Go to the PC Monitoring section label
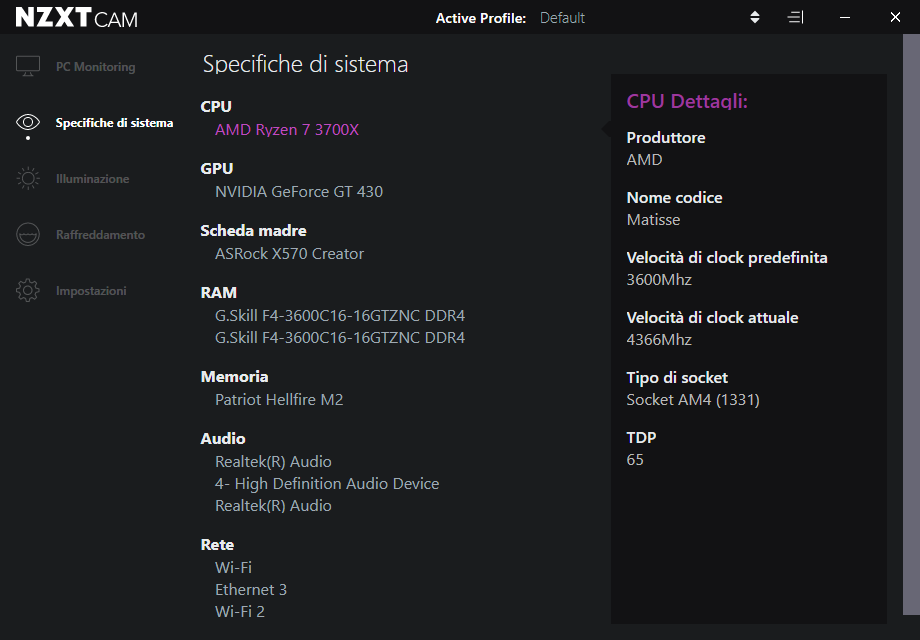The width and height of the screenshot is (920, 640). tap(95, 67)
